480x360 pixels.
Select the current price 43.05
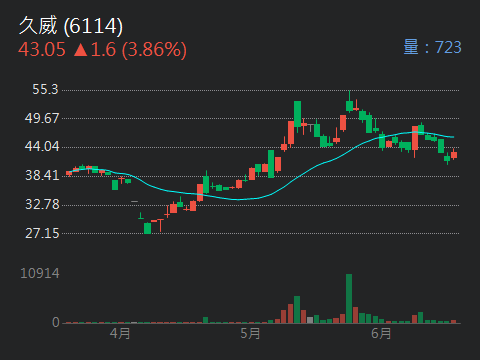coord(42,50)
